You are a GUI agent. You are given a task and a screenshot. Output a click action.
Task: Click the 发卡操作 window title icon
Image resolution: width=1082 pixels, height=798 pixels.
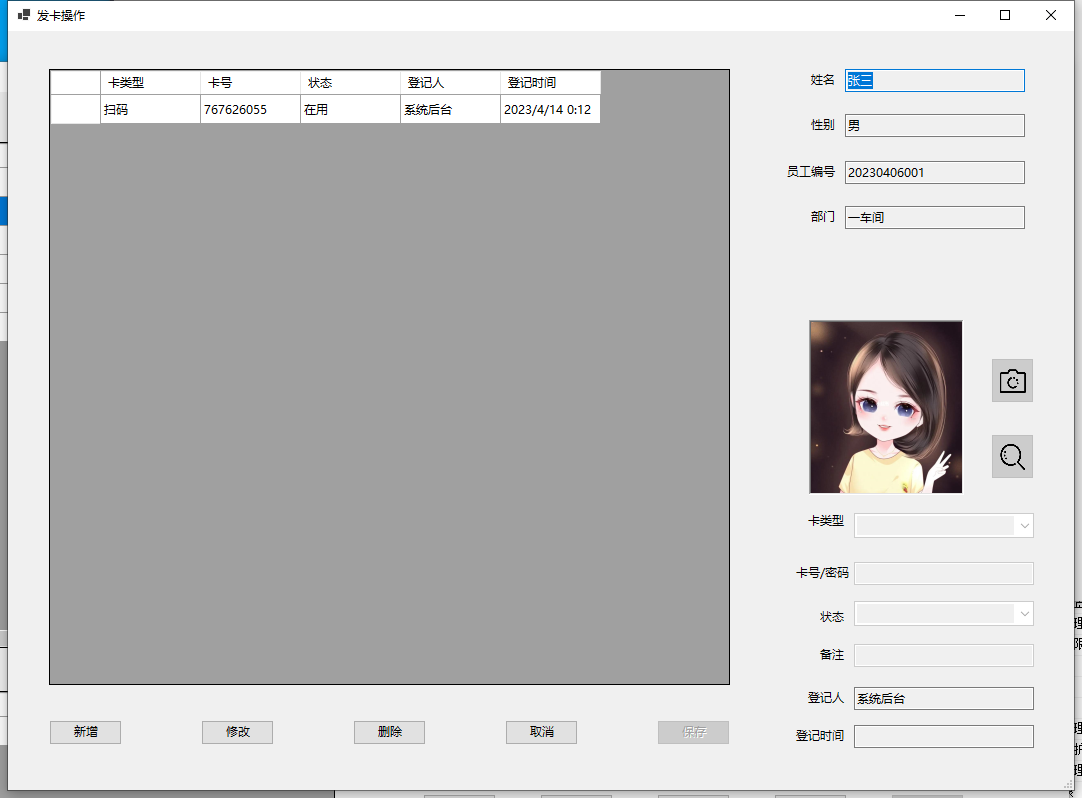tap(24, 15)
